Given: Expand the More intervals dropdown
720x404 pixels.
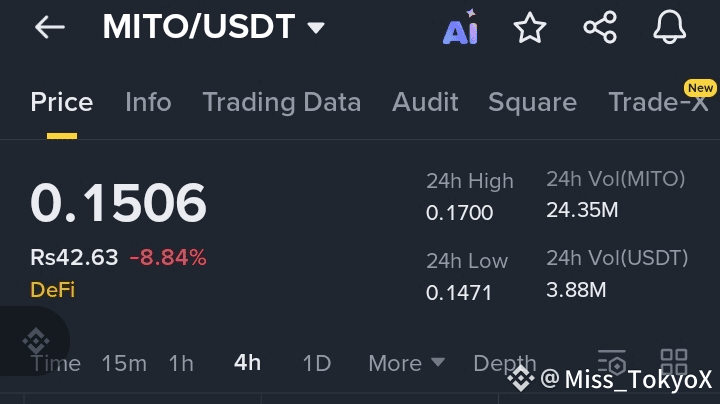Looking at the screenshot, I should pyautogui.click(x=406, y=363).
